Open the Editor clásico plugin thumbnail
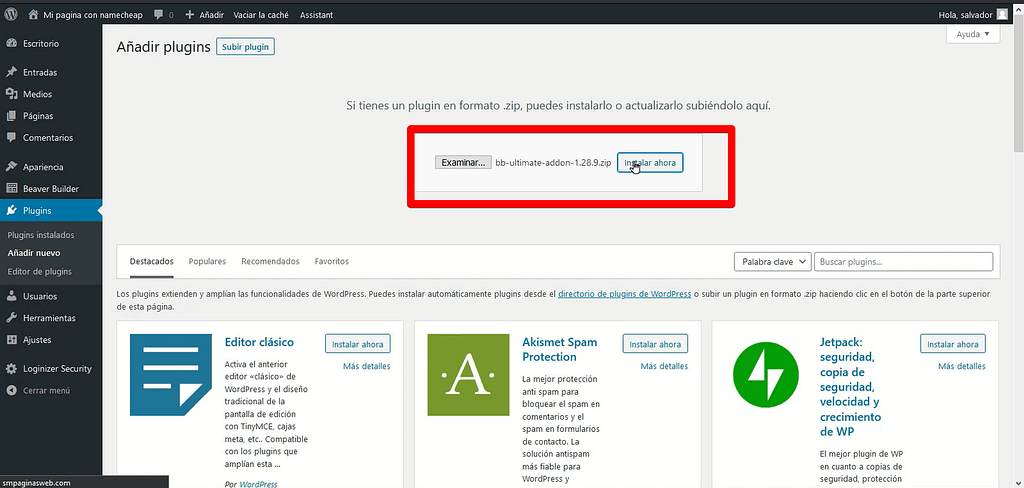This screenshot has height=488, width=1024. coord(170,375)
